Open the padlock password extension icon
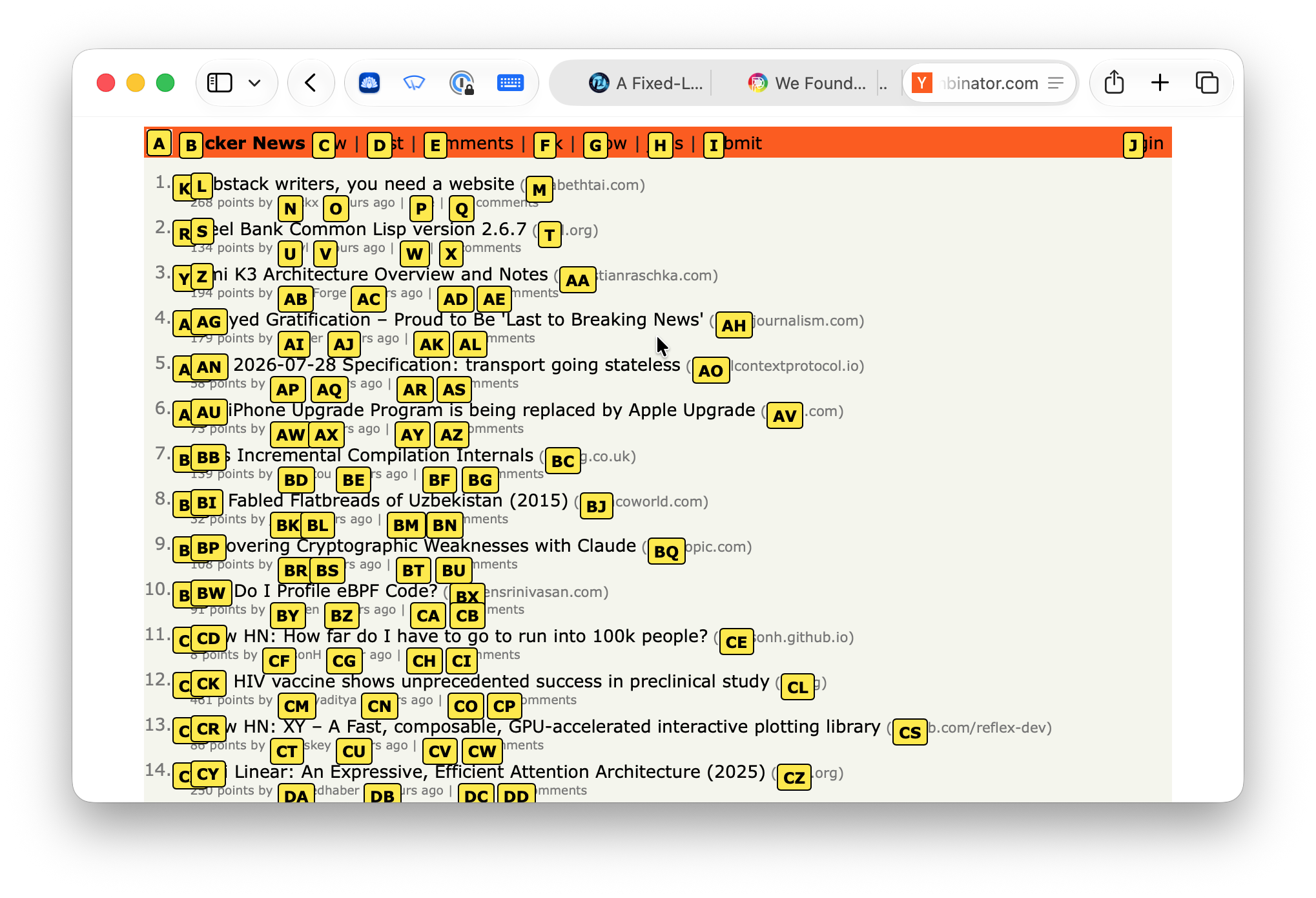The image size is (1316, 898). pyautogui.click(x=462, y=83)
